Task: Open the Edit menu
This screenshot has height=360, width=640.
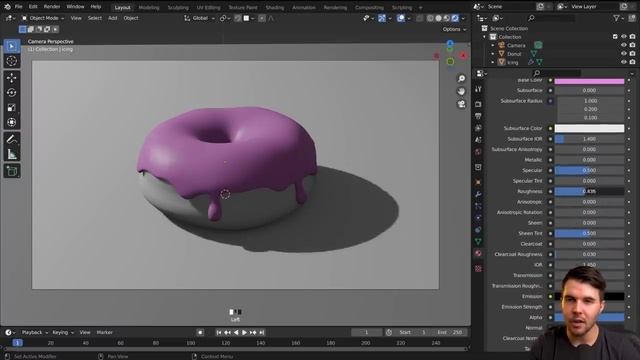Action: (x=33, y=7)
